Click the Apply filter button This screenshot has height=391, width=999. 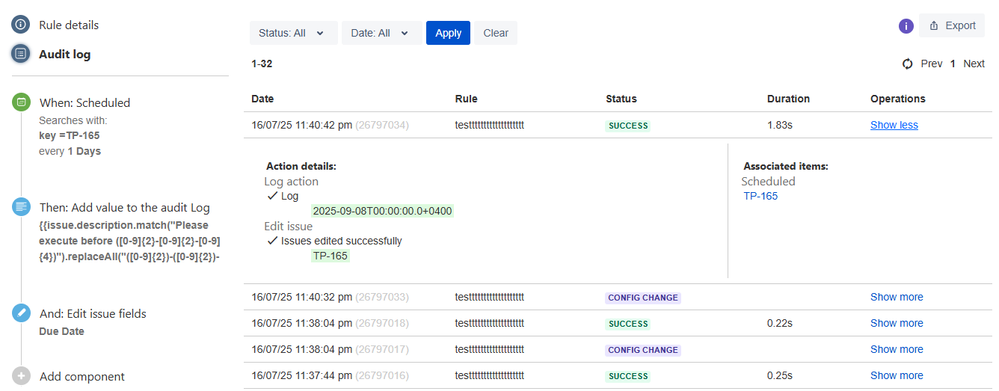(448, 33)
